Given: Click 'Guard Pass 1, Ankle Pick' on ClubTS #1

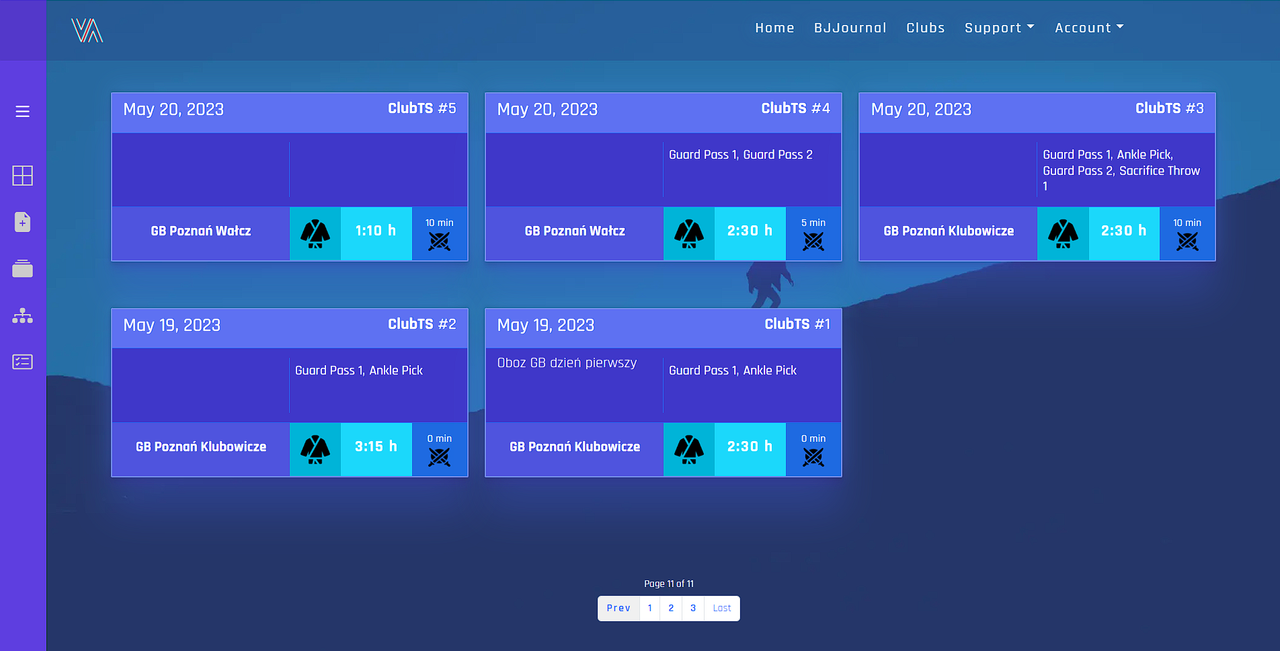Looking at the screenshot, I should tap(733, 371).
